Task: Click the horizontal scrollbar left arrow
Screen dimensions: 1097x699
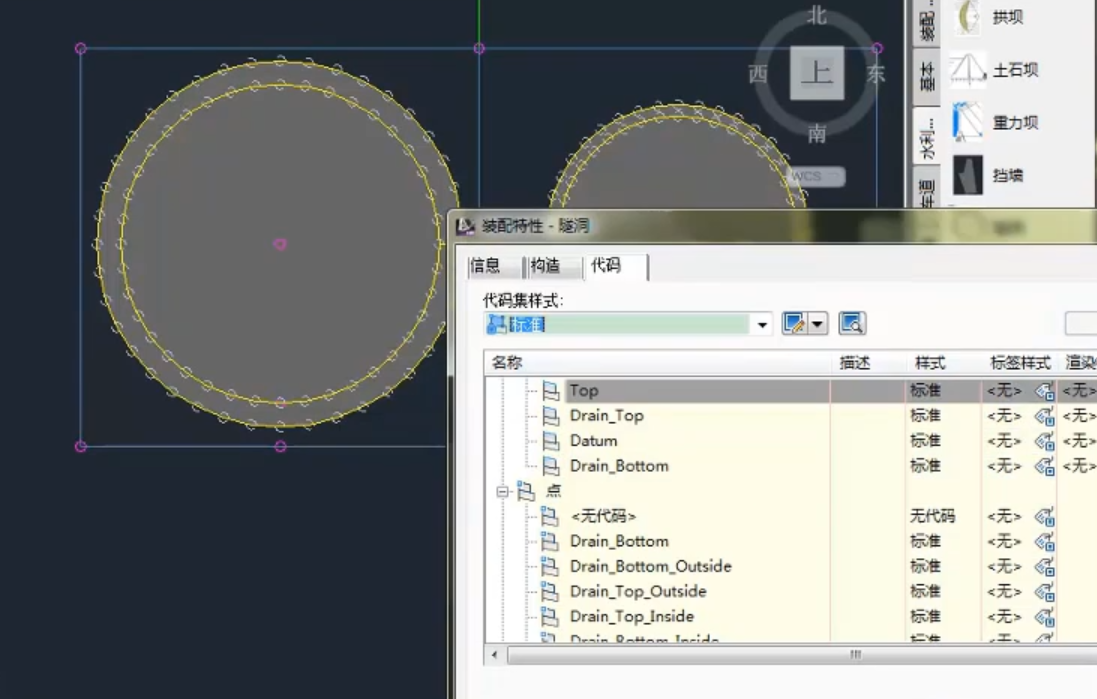Action: pos(495,655)
